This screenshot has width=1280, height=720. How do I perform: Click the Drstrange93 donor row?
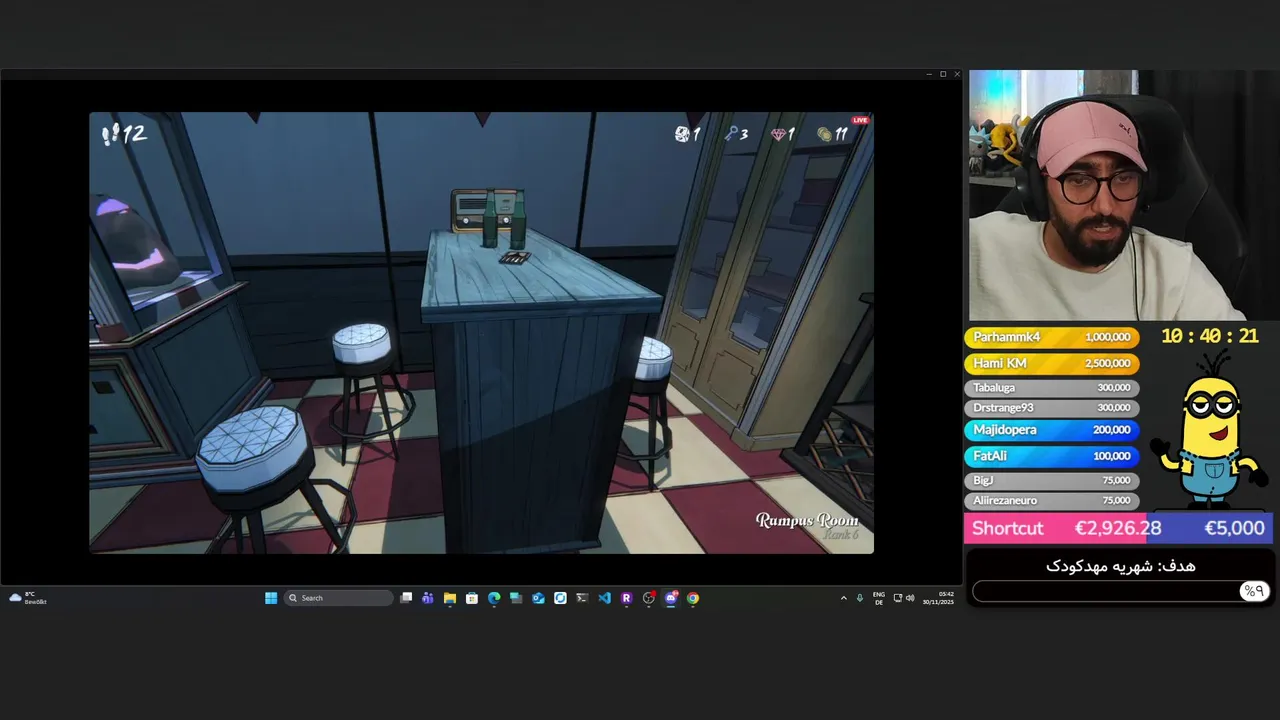(1051, 408)
